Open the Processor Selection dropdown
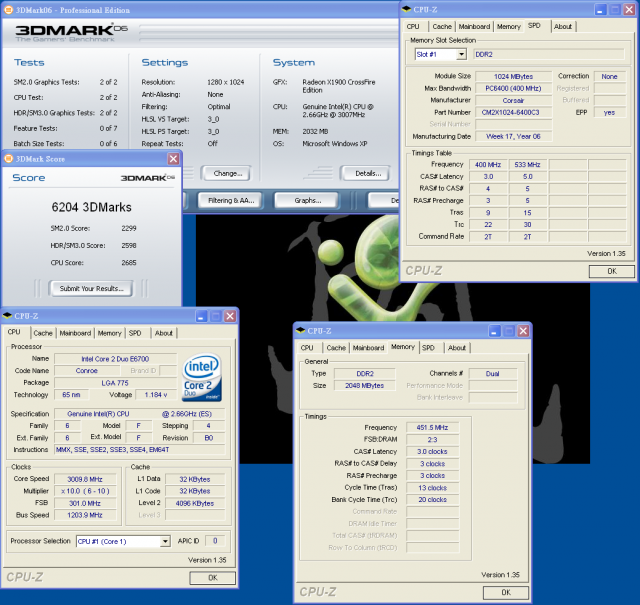 tap(164, 541)
